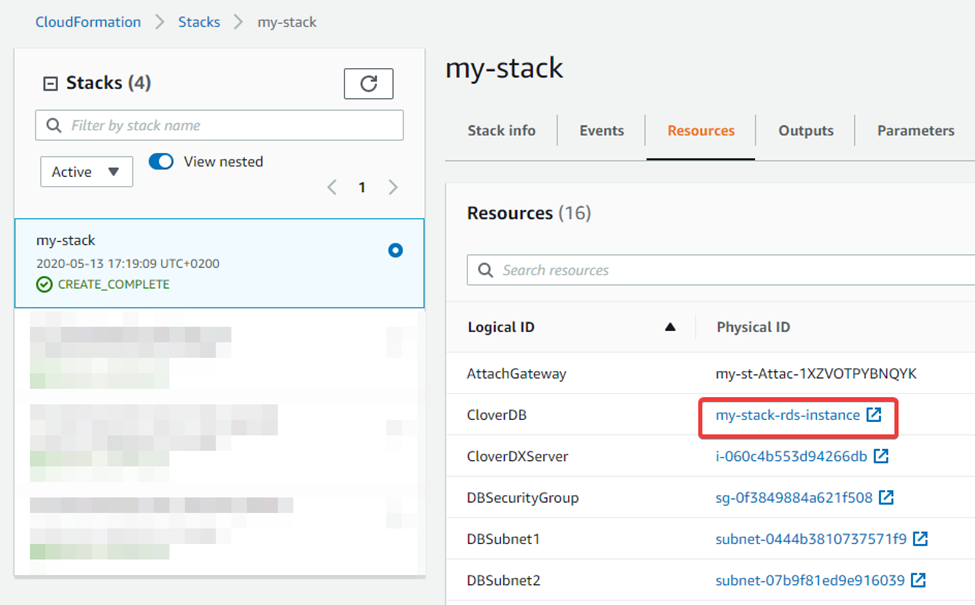975x605 pixels.
Task: Open the Active status filter dropdown
Action: click(86, 171)
